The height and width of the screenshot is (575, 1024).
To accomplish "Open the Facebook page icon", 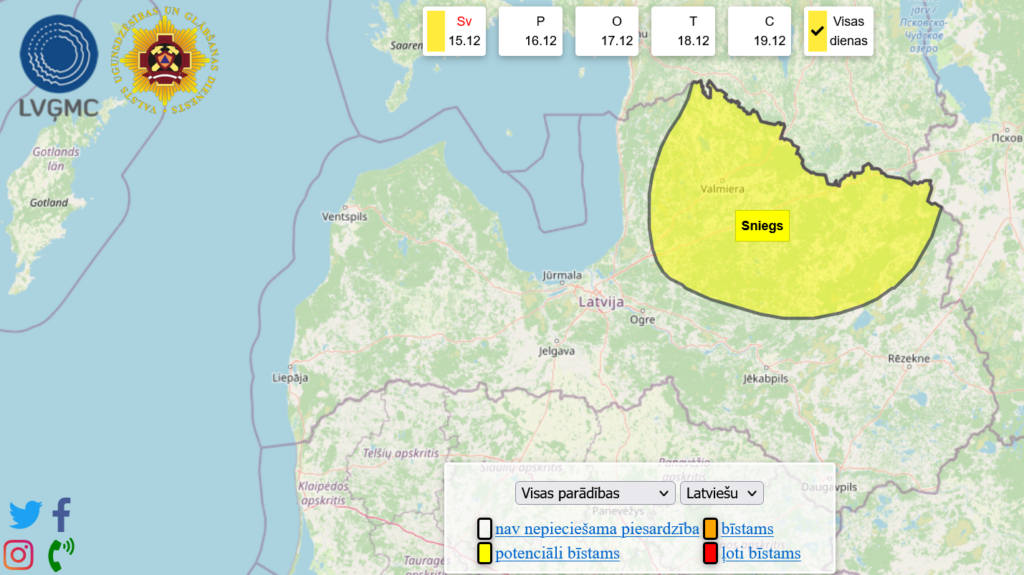I will [x=62, y=514].
